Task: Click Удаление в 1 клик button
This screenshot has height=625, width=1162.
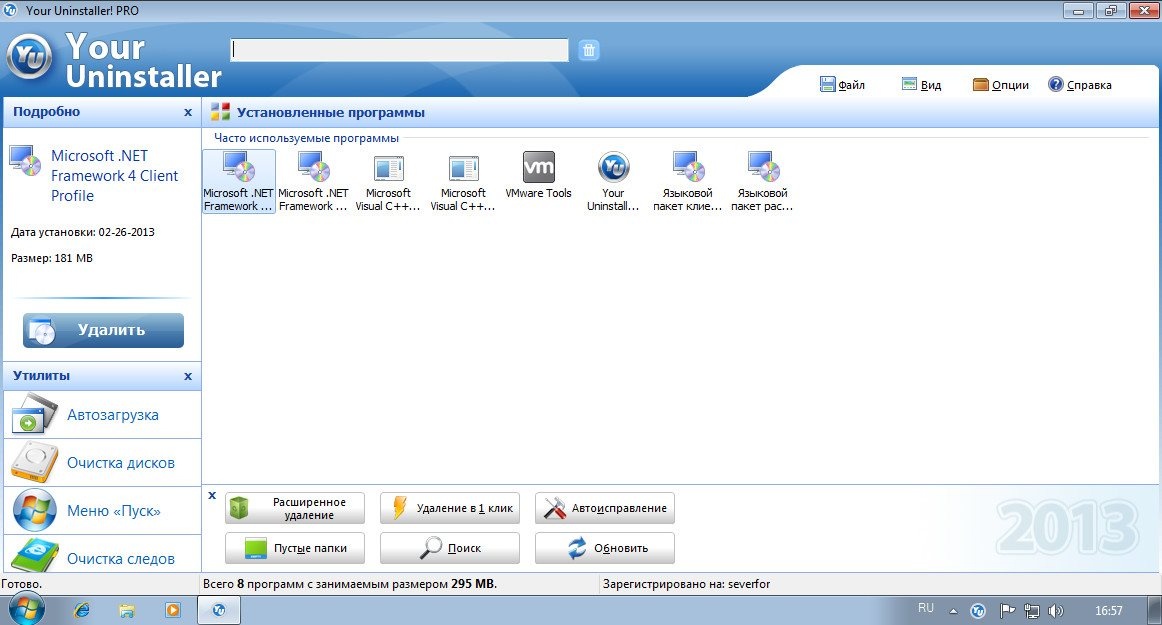Action: pos(450,509)
